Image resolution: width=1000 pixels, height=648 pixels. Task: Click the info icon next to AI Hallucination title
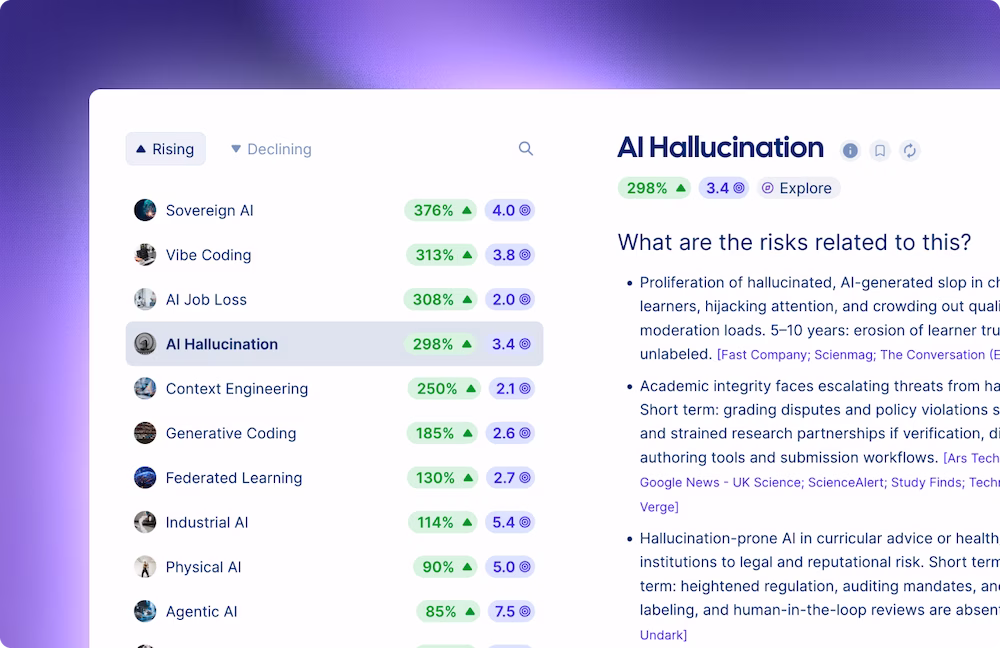click(850, 151)
